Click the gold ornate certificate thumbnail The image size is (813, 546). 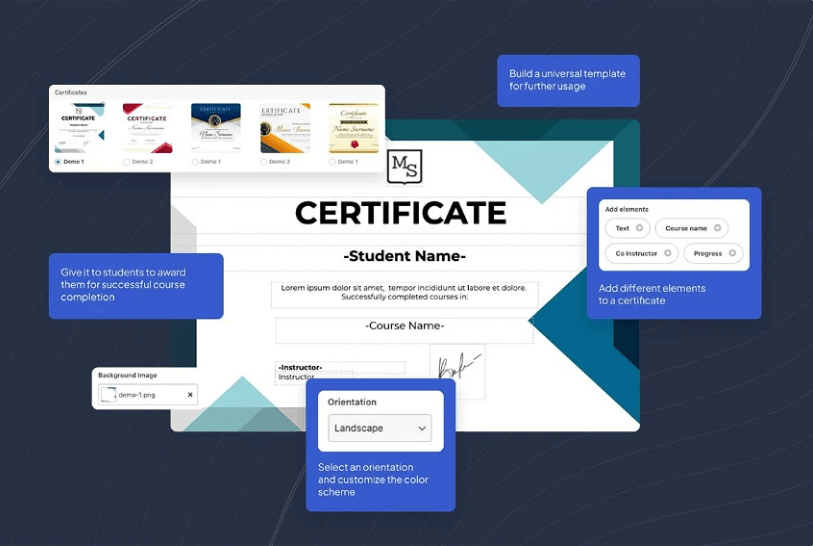(353, 128)
